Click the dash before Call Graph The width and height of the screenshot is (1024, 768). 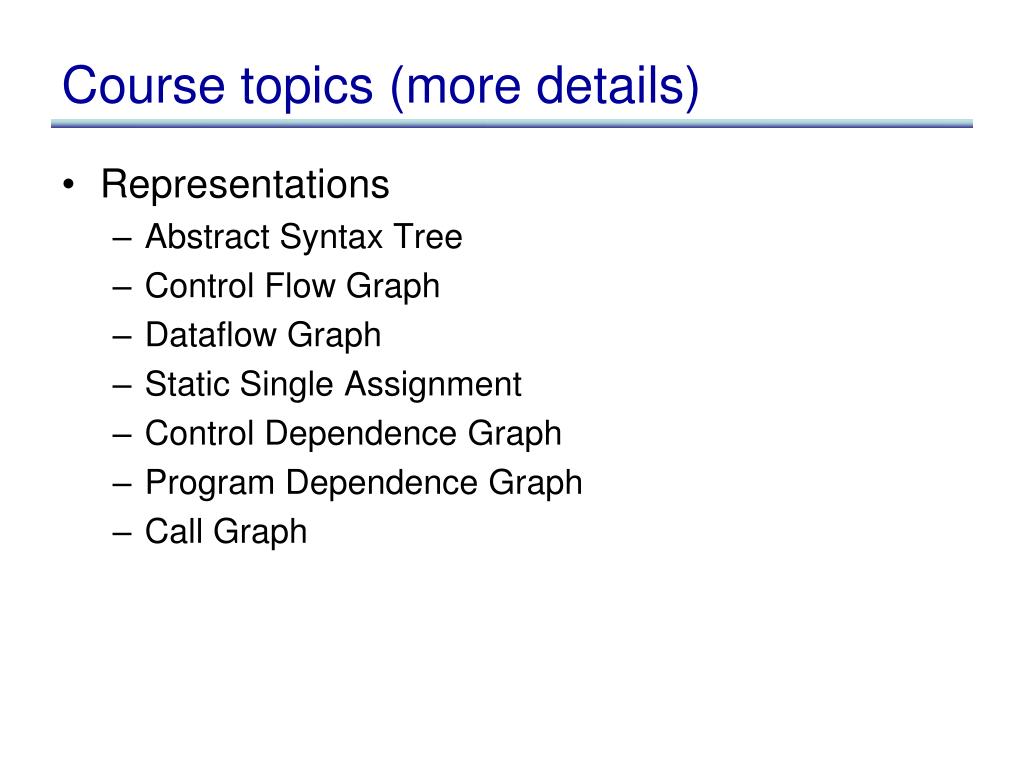tap(121, 534)
